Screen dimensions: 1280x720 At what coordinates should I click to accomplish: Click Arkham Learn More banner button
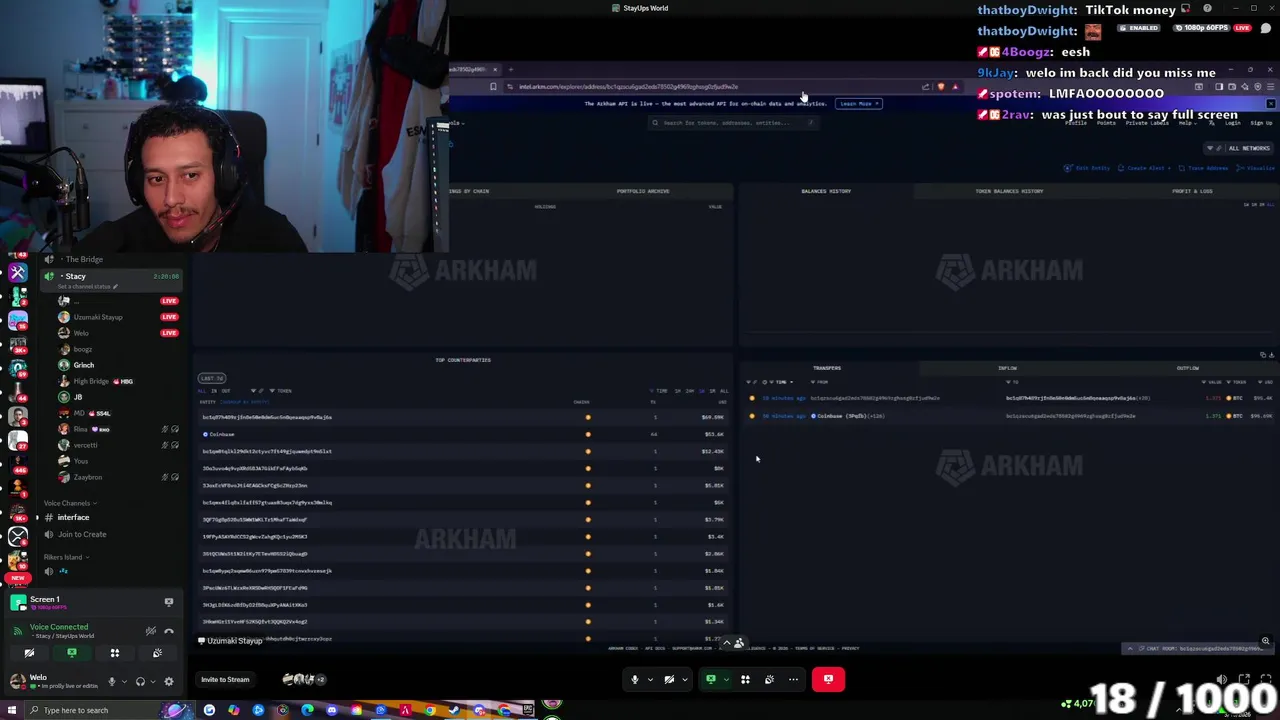tap(859, 104)
